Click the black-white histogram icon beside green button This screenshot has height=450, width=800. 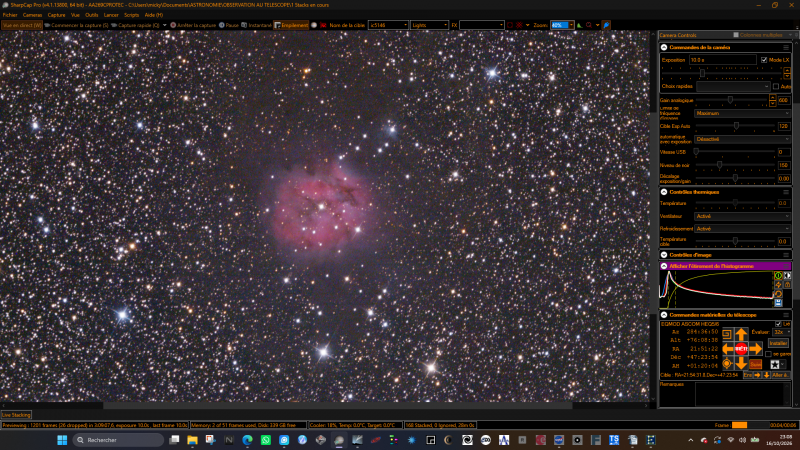(x=787, y=276)
